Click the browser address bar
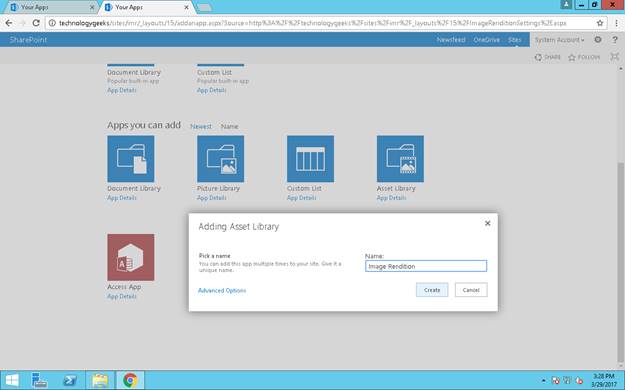Viewport: 625px width, 390px height. pos(319,23)
